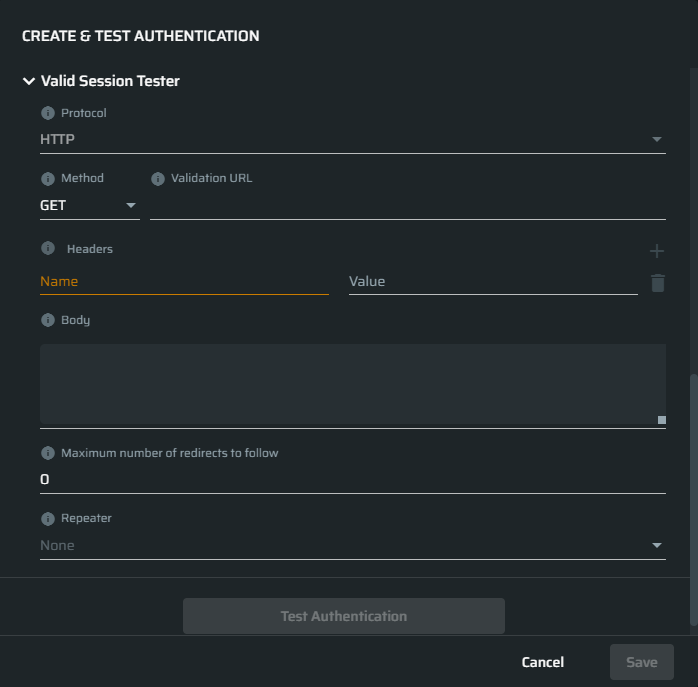Collapse the Valid Session Tester section
Viewport: 698px width, 687px height.
click(x=29, y=81)
